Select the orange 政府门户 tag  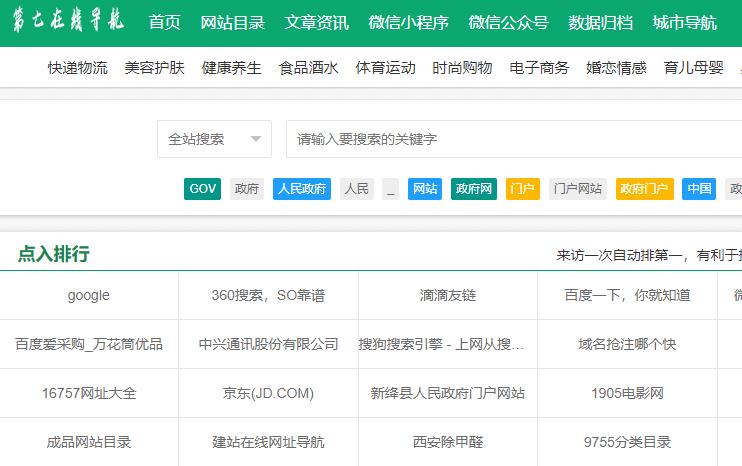645,189
